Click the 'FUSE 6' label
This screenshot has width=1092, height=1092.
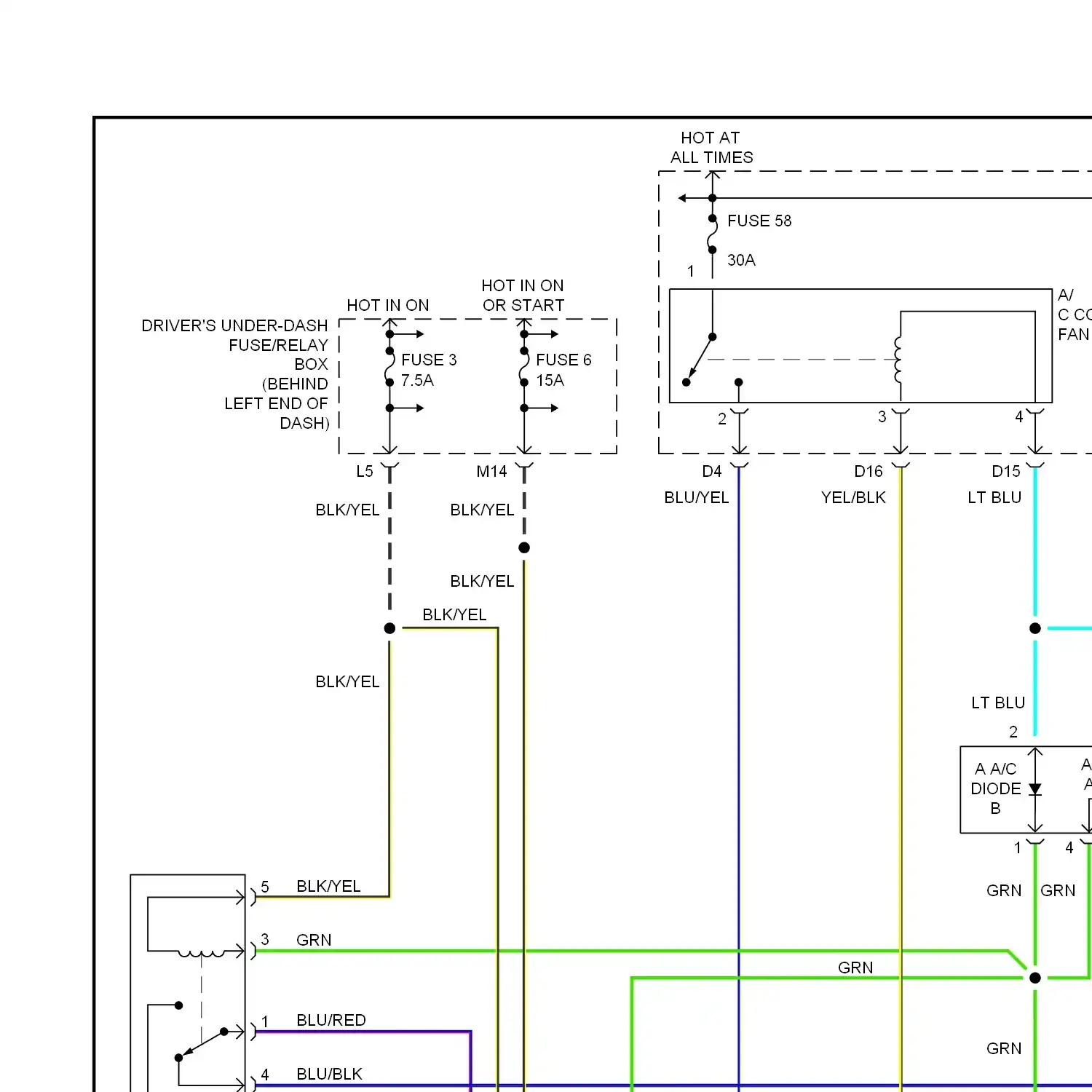coord(563,360)
